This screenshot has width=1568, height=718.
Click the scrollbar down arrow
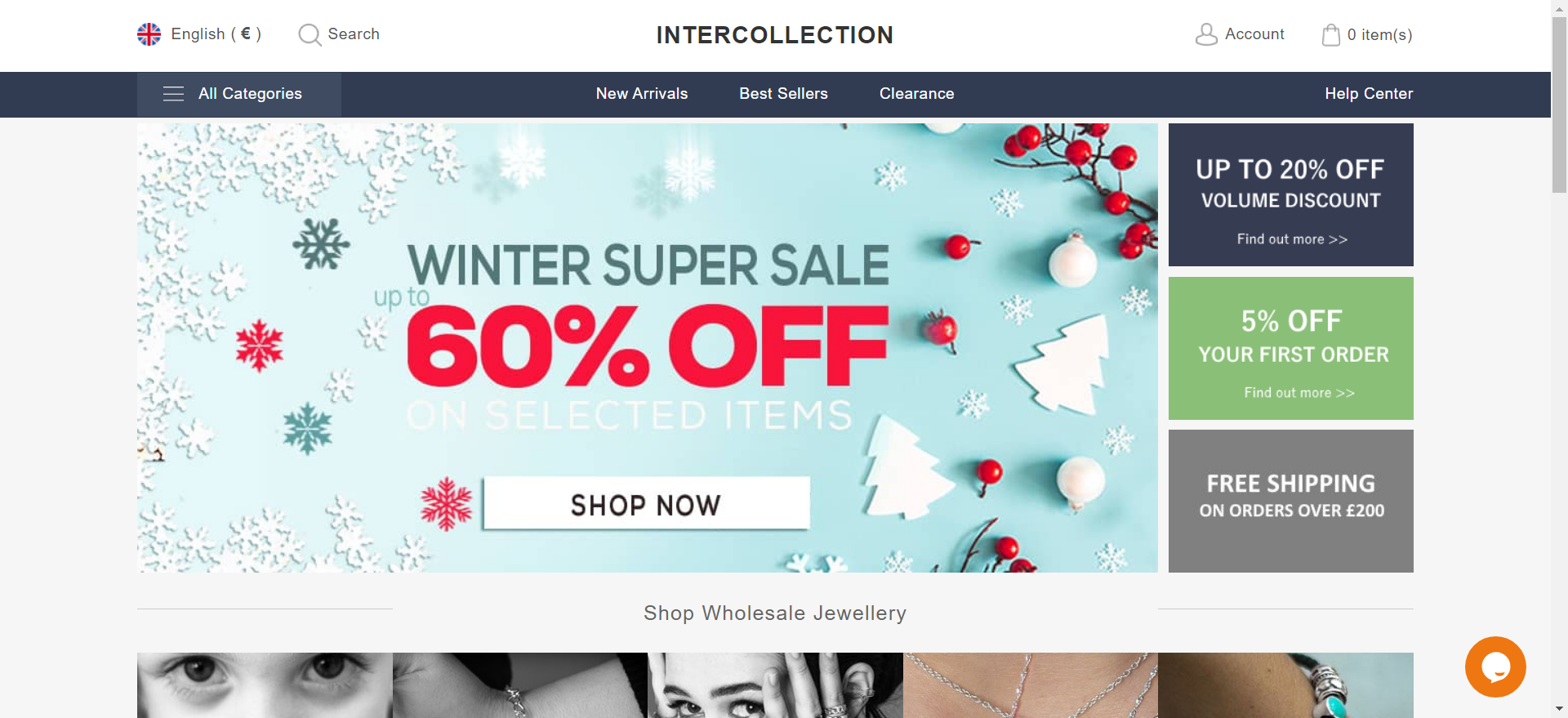(1559, 710)
